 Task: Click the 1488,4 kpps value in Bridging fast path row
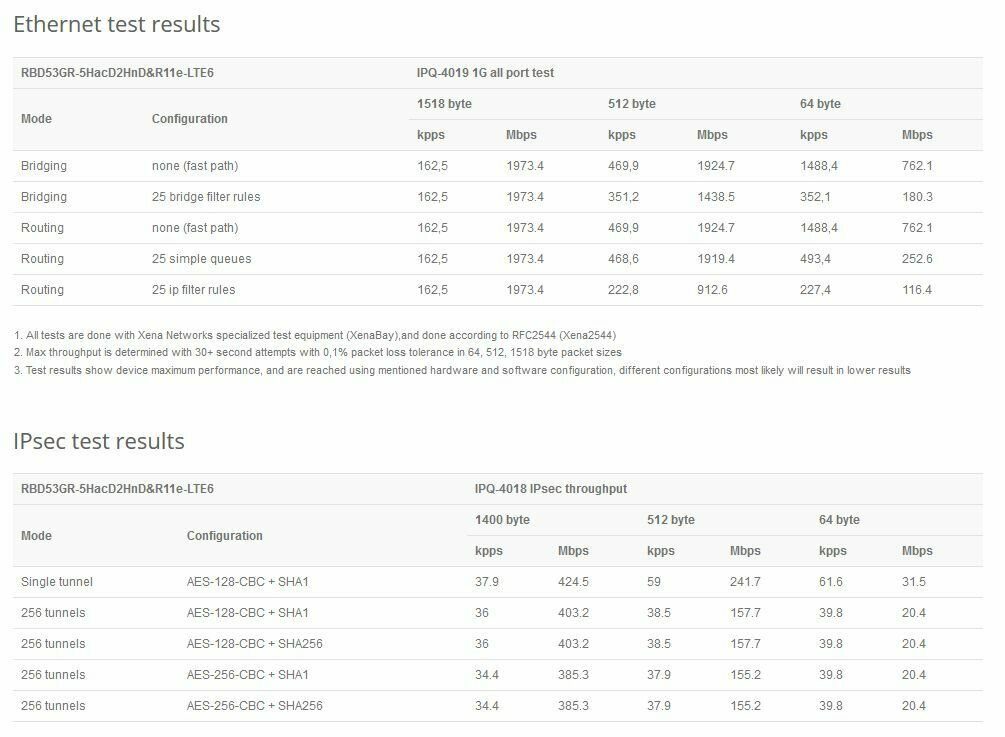[818, 166]
